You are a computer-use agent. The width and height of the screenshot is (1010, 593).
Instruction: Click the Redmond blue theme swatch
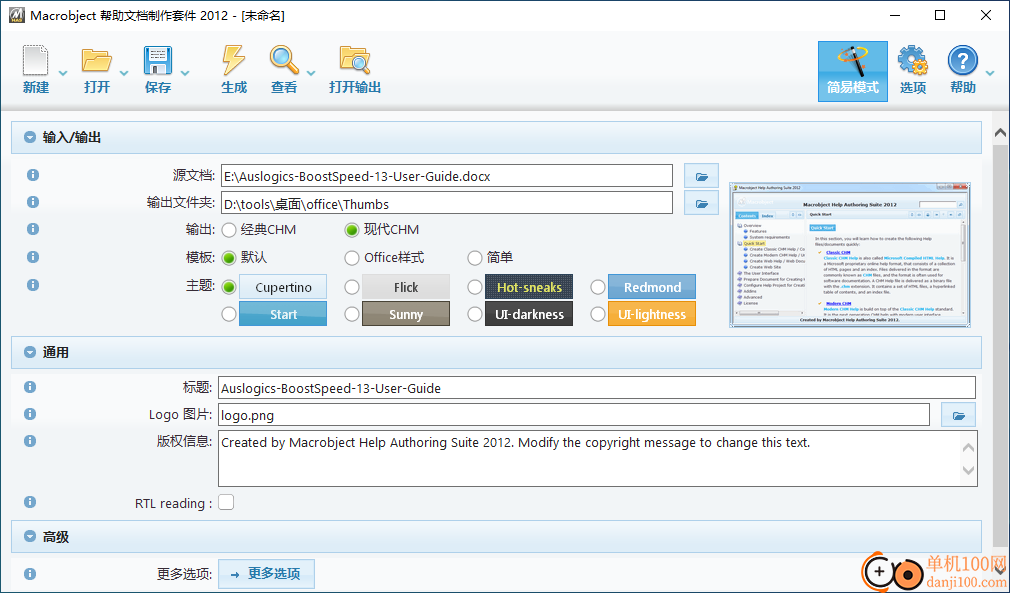coord(652,287)
